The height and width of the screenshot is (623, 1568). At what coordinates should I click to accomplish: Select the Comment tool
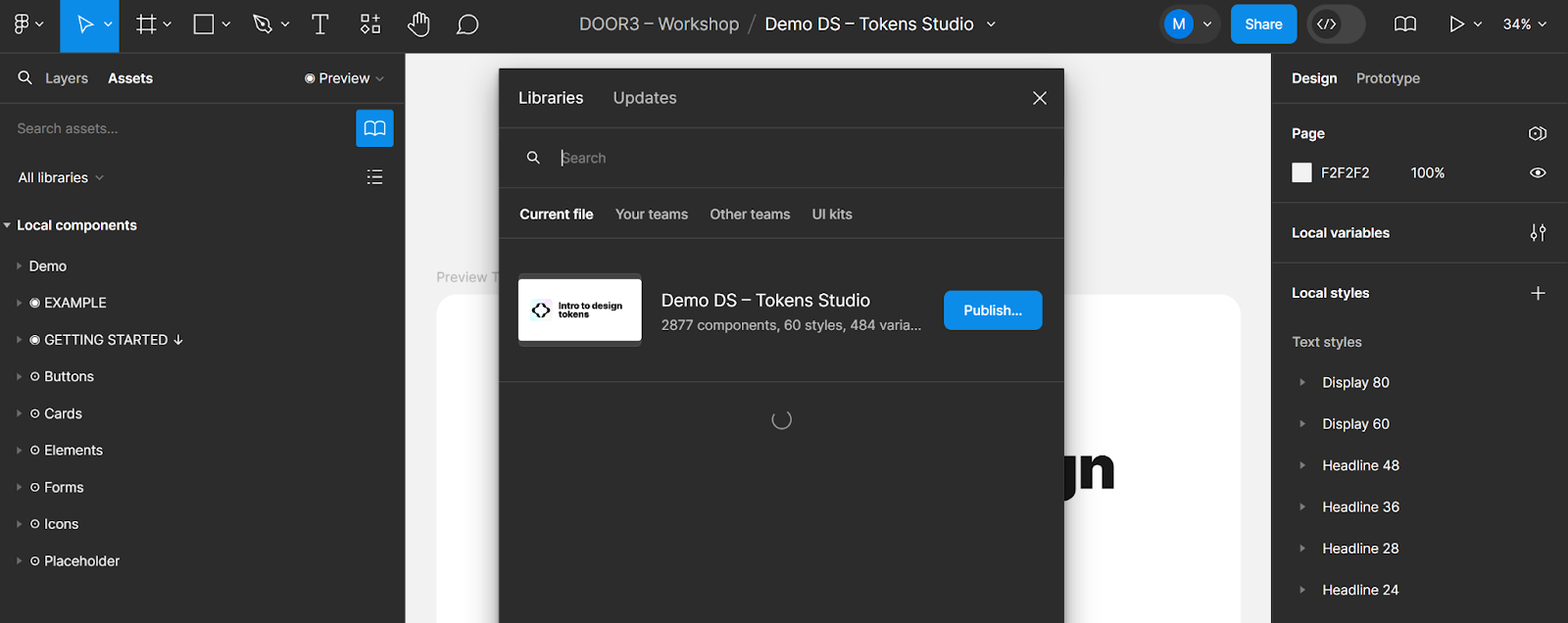click(x=467, y=24)
